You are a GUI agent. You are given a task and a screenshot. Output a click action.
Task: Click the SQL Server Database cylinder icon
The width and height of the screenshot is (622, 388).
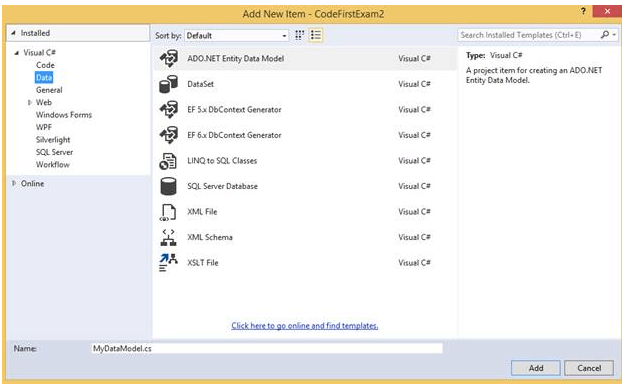168,186
